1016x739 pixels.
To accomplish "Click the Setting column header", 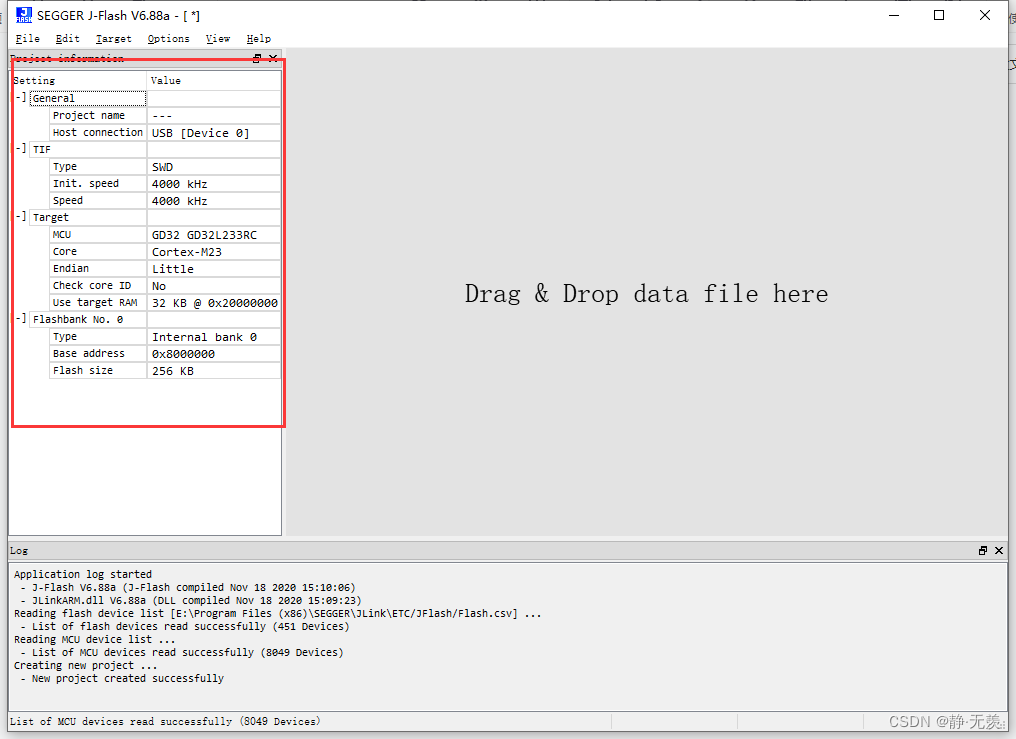I will tap(79, 80).
